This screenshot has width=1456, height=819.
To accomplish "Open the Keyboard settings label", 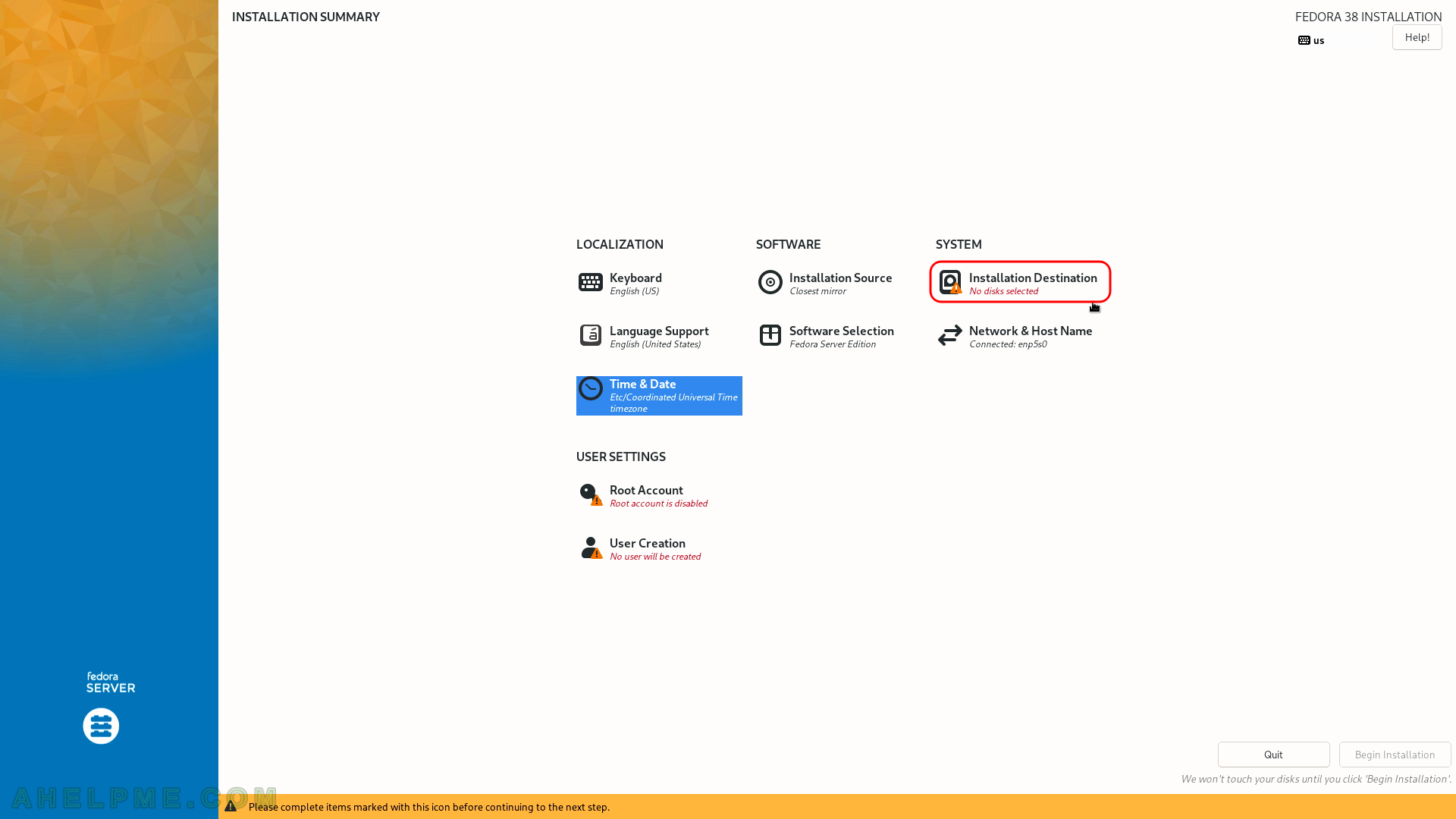I will pos(635,278).
